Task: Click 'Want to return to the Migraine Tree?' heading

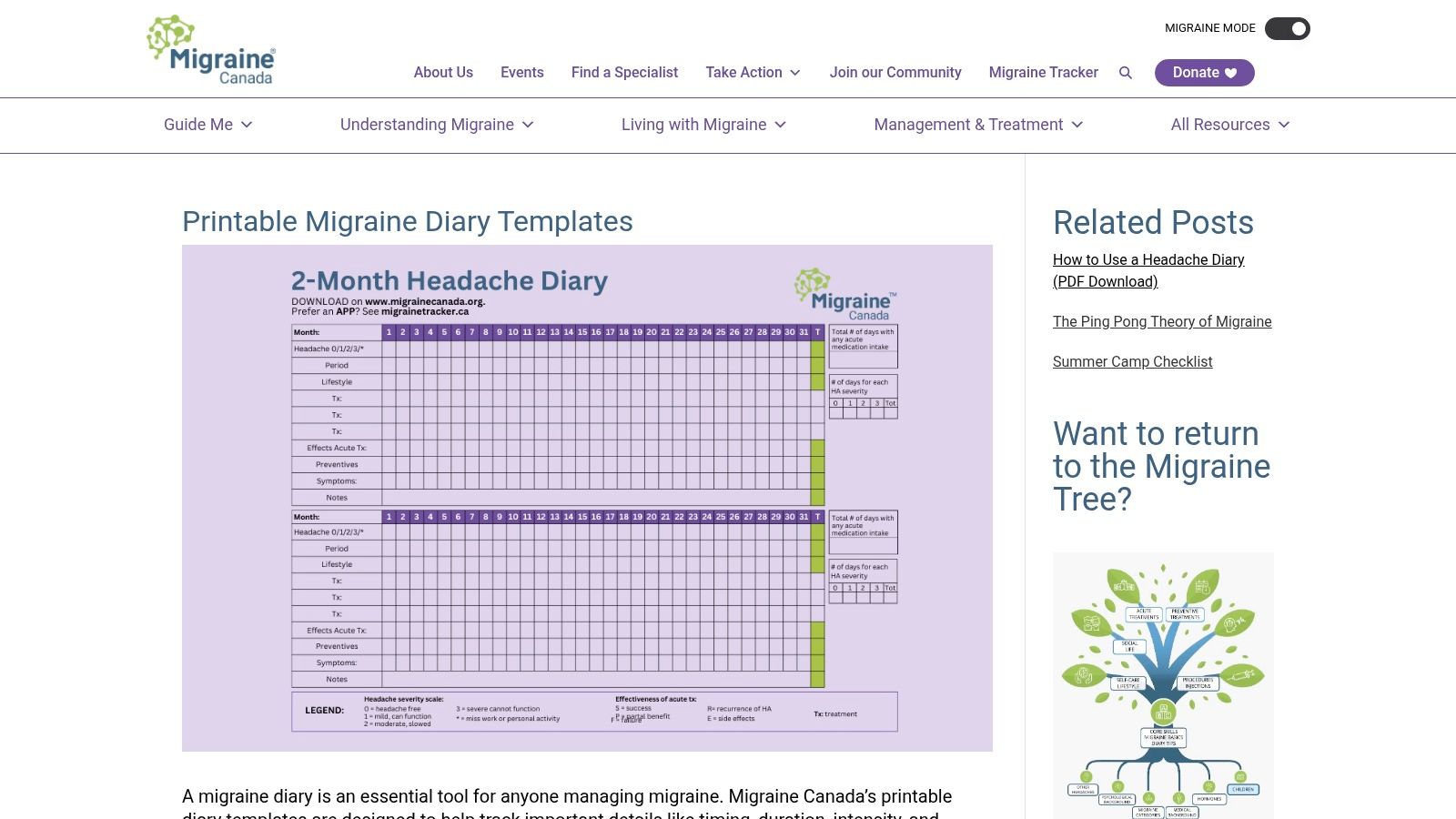Action: point(1162,466)
